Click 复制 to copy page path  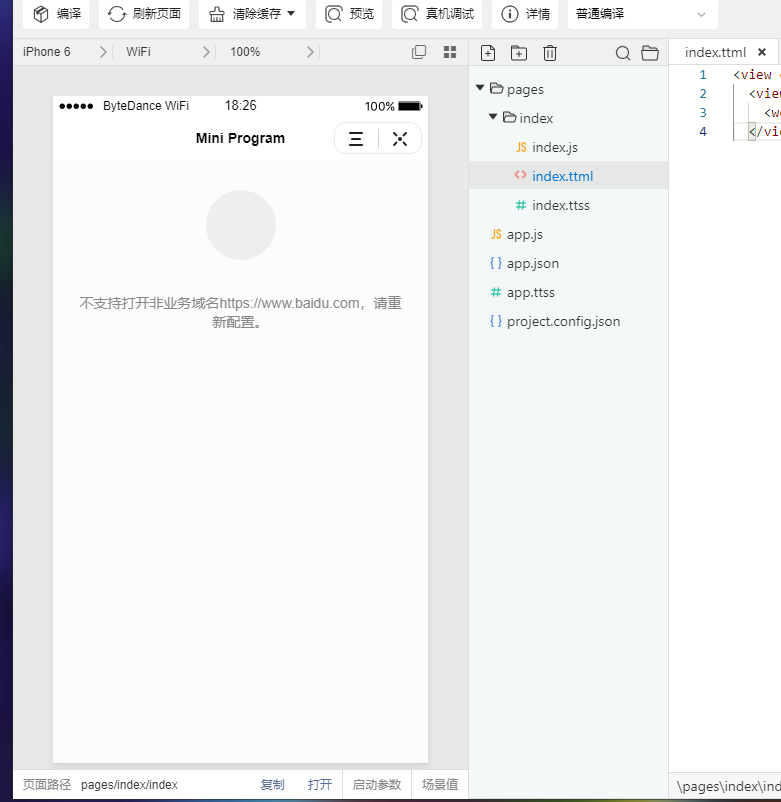pos(272,785)
